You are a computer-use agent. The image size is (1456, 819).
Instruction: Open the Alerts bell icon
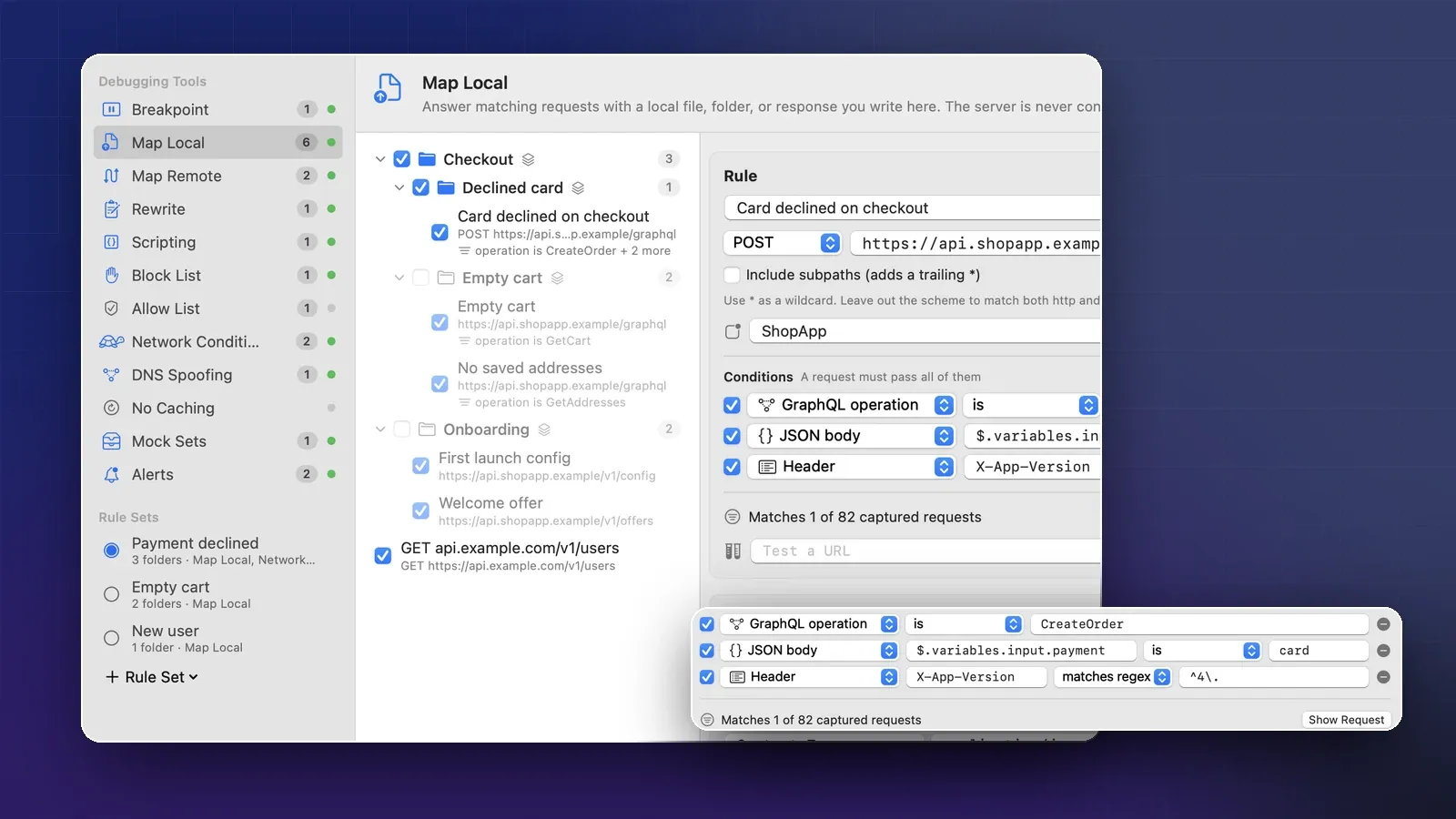111,474
